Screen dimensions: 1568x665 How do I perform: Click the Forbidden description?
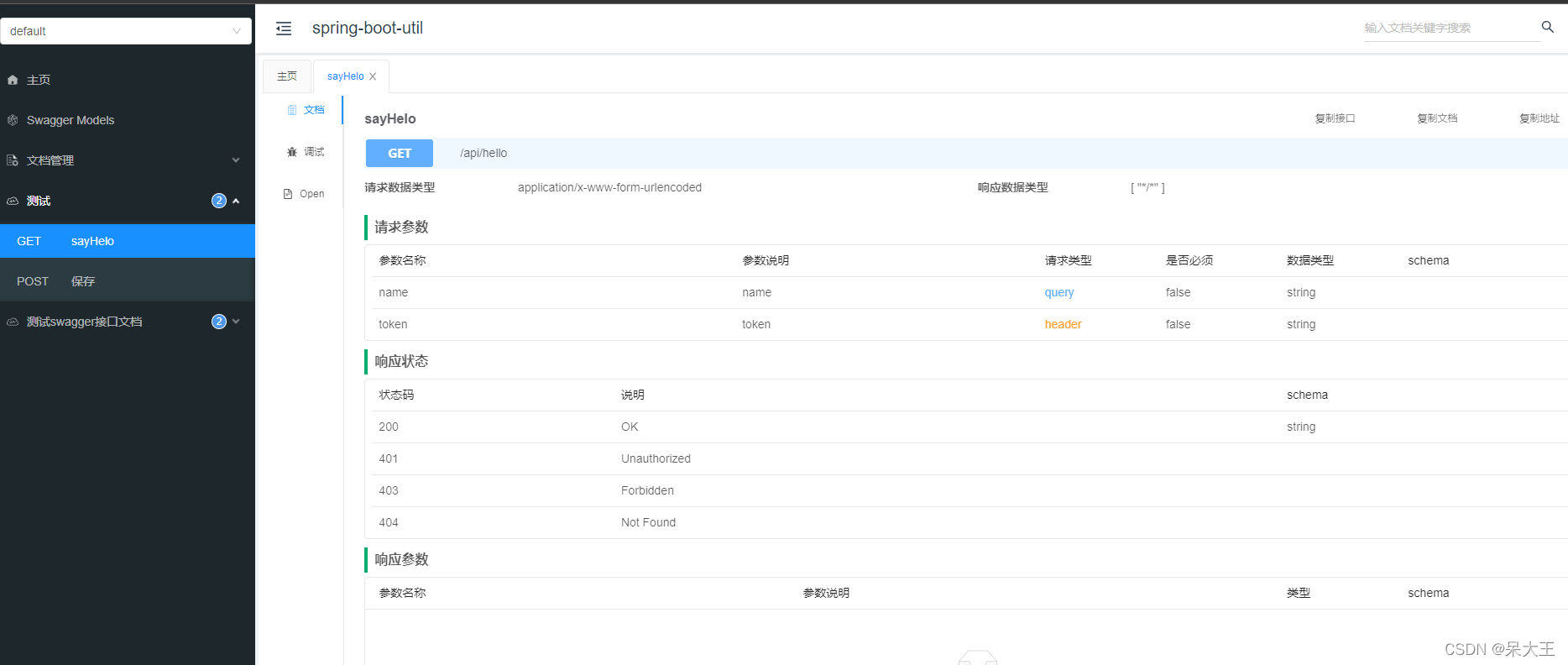[647, 491]
